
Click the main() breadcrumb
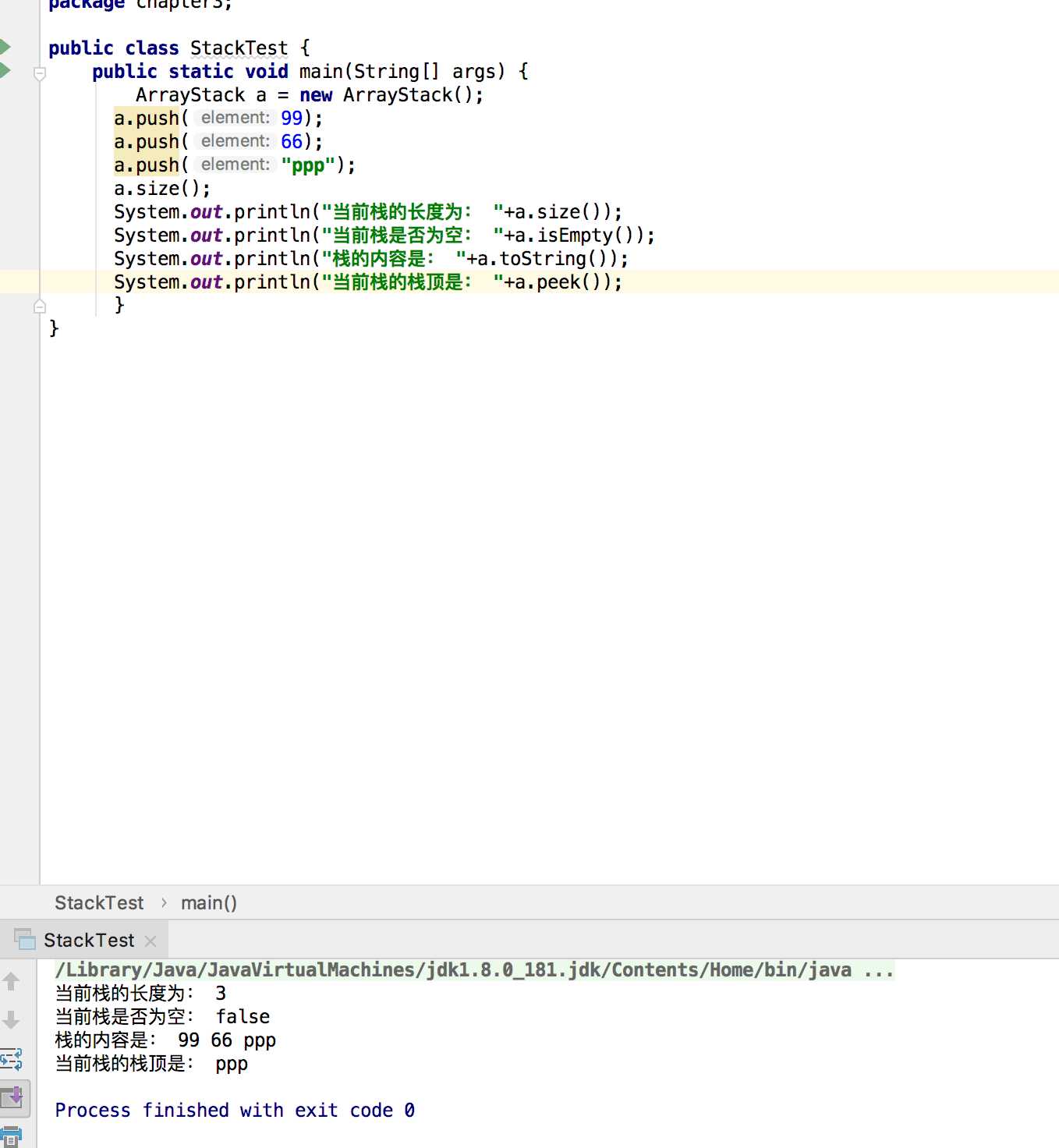click(209, 903)
